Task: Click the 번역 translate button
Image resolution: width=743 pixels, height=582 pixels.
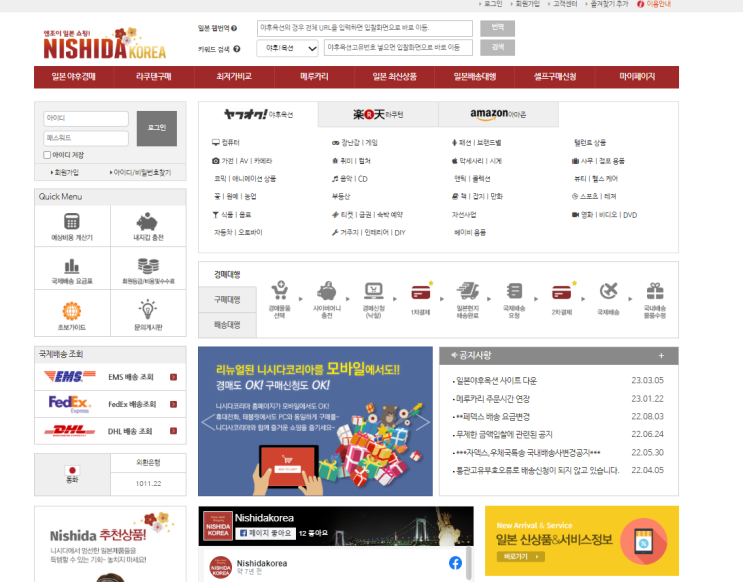Action: click(x=498, y=28)
